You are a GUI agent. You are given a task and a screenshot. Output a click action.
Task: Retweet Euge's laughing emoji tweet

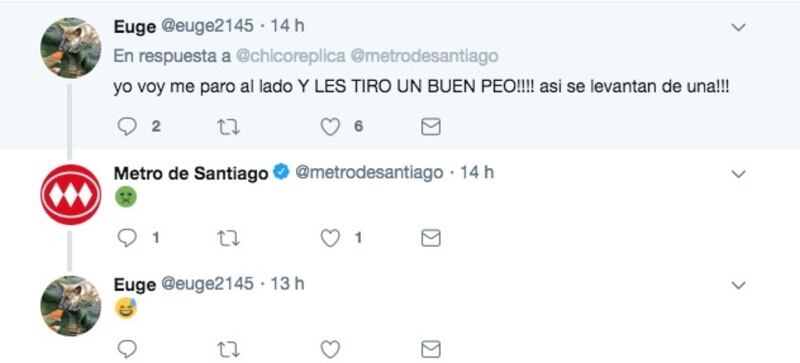[x=228, y=350]
